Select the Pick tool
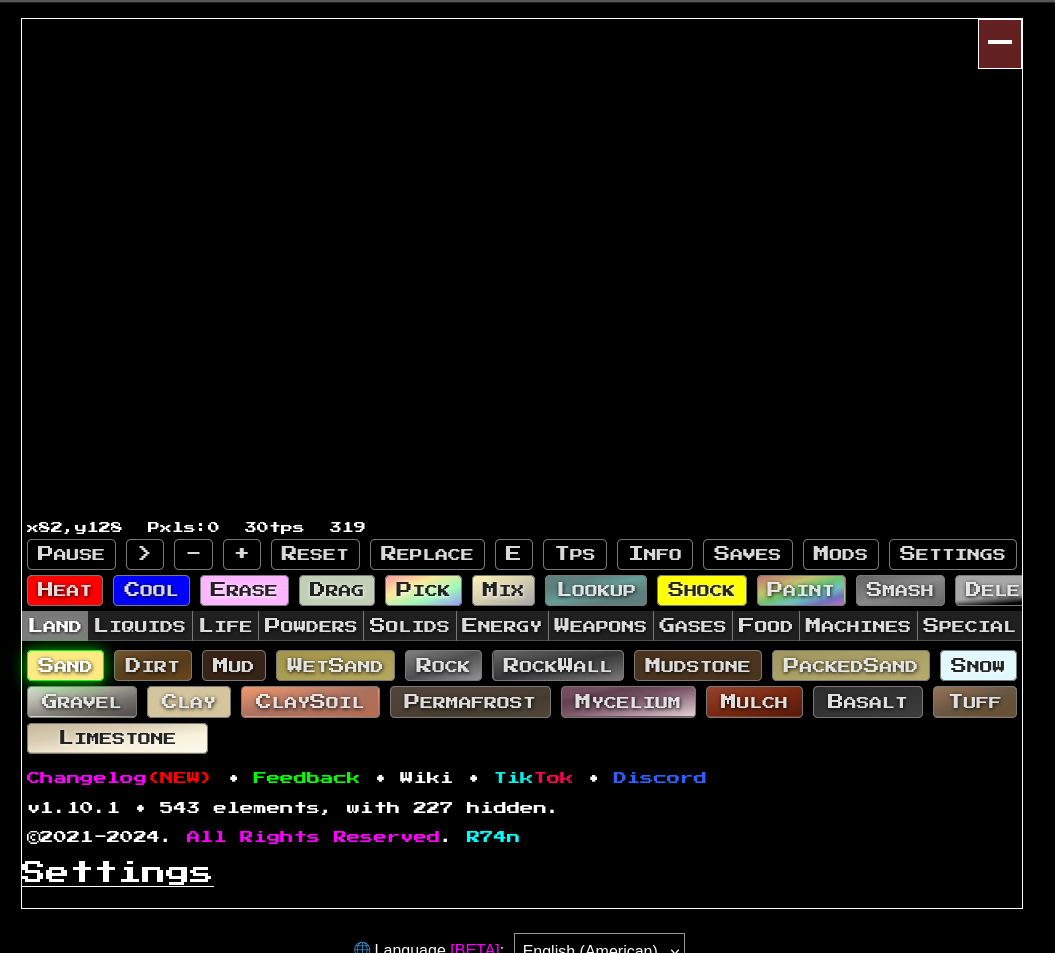Screen dimensions: 1055x953 423,590
